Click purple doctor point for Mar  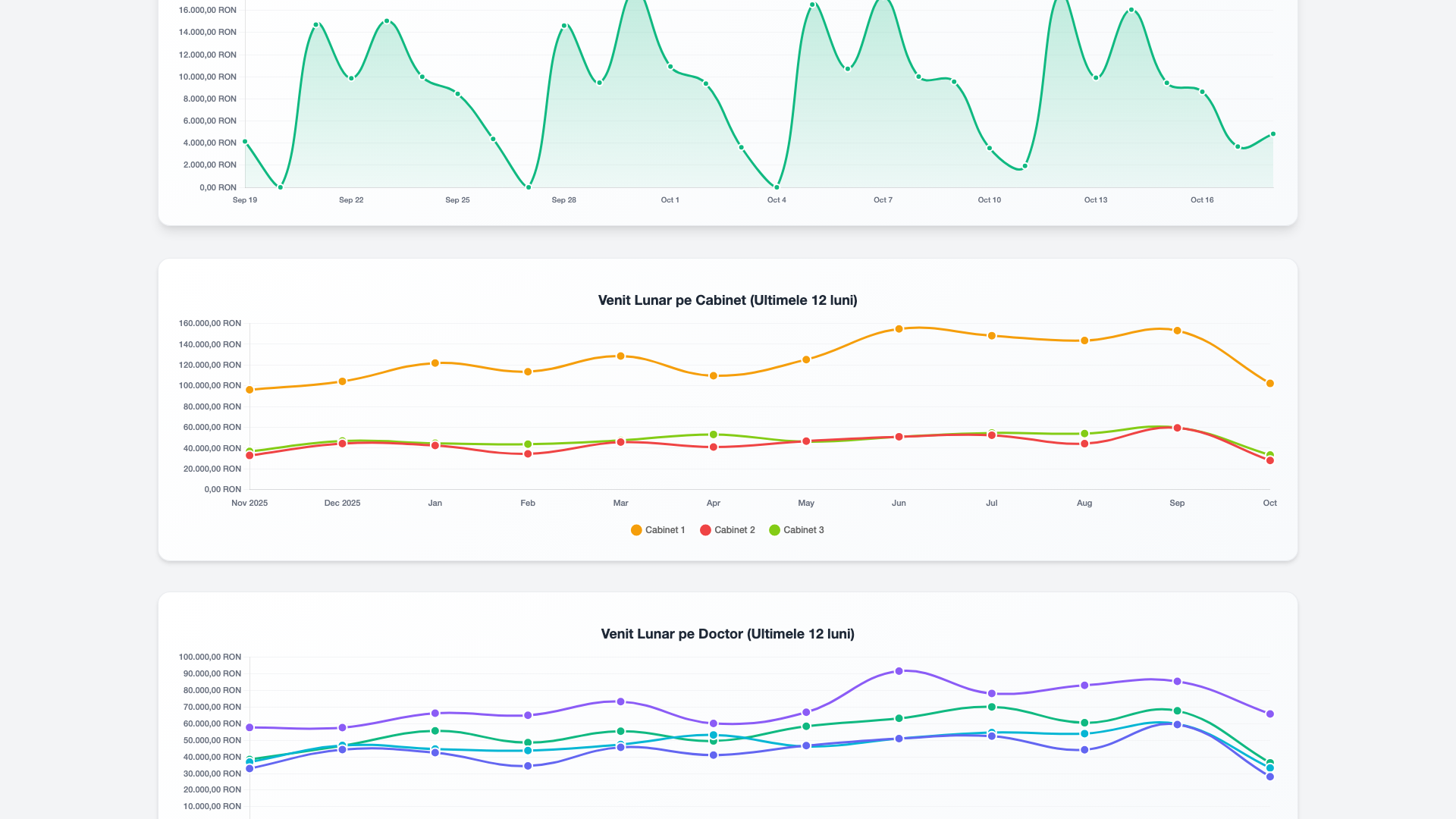click(620, 701)
